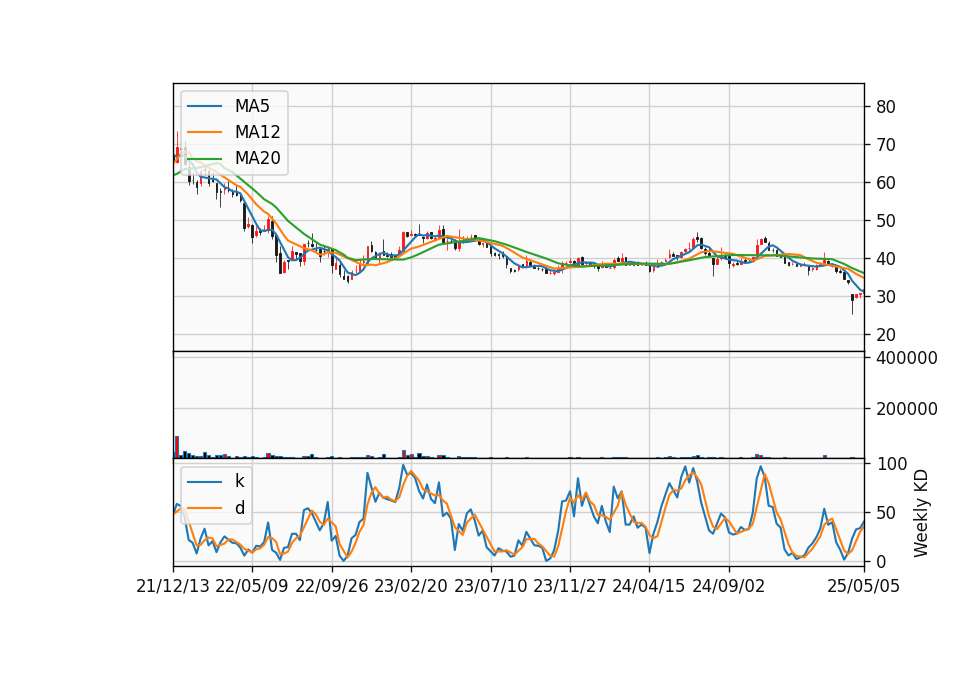Click the 23/07/10 date tick label
960x690 pixels.
[490, 586]
